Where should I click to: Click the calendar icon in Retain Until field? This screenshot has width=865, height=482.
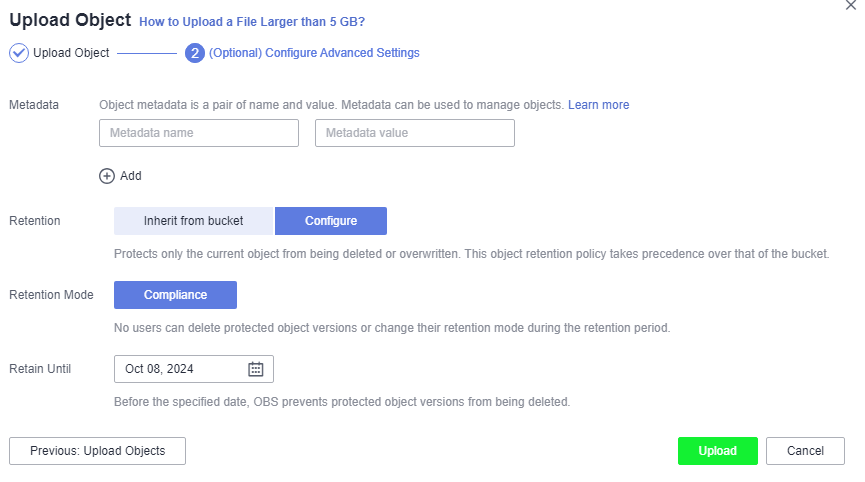255,369
